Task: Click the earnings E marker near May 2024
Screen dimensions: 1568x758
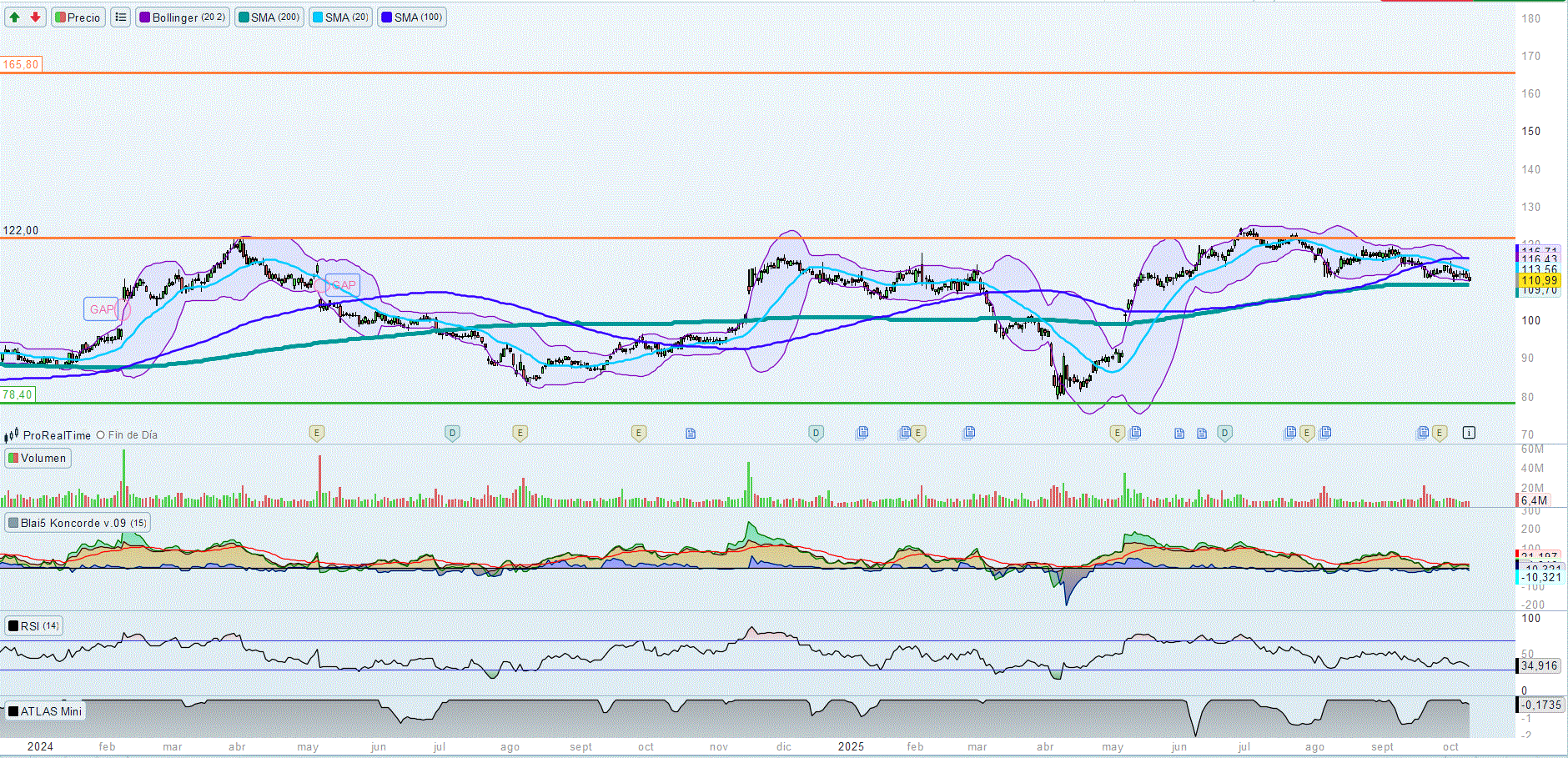Action: pos(316,433)
